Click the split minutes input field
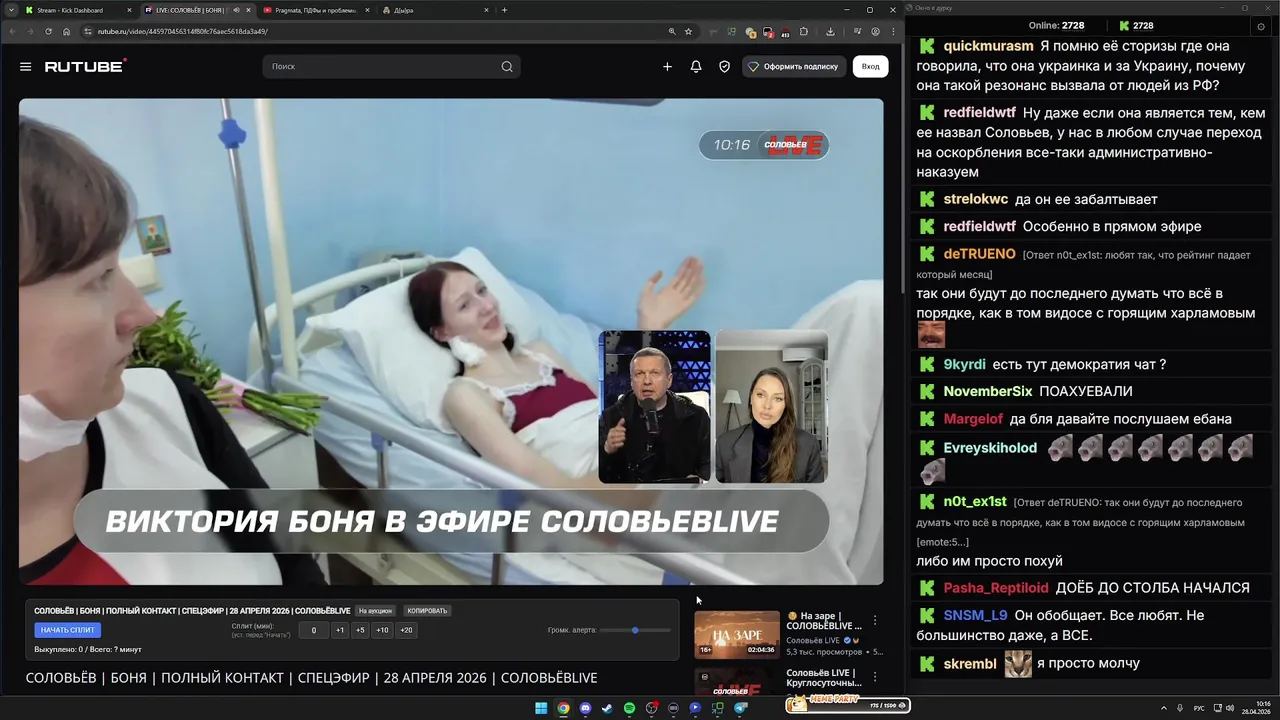Image resolution: width=1280 pixels, height=720 pixels. [x=313, y=630]
